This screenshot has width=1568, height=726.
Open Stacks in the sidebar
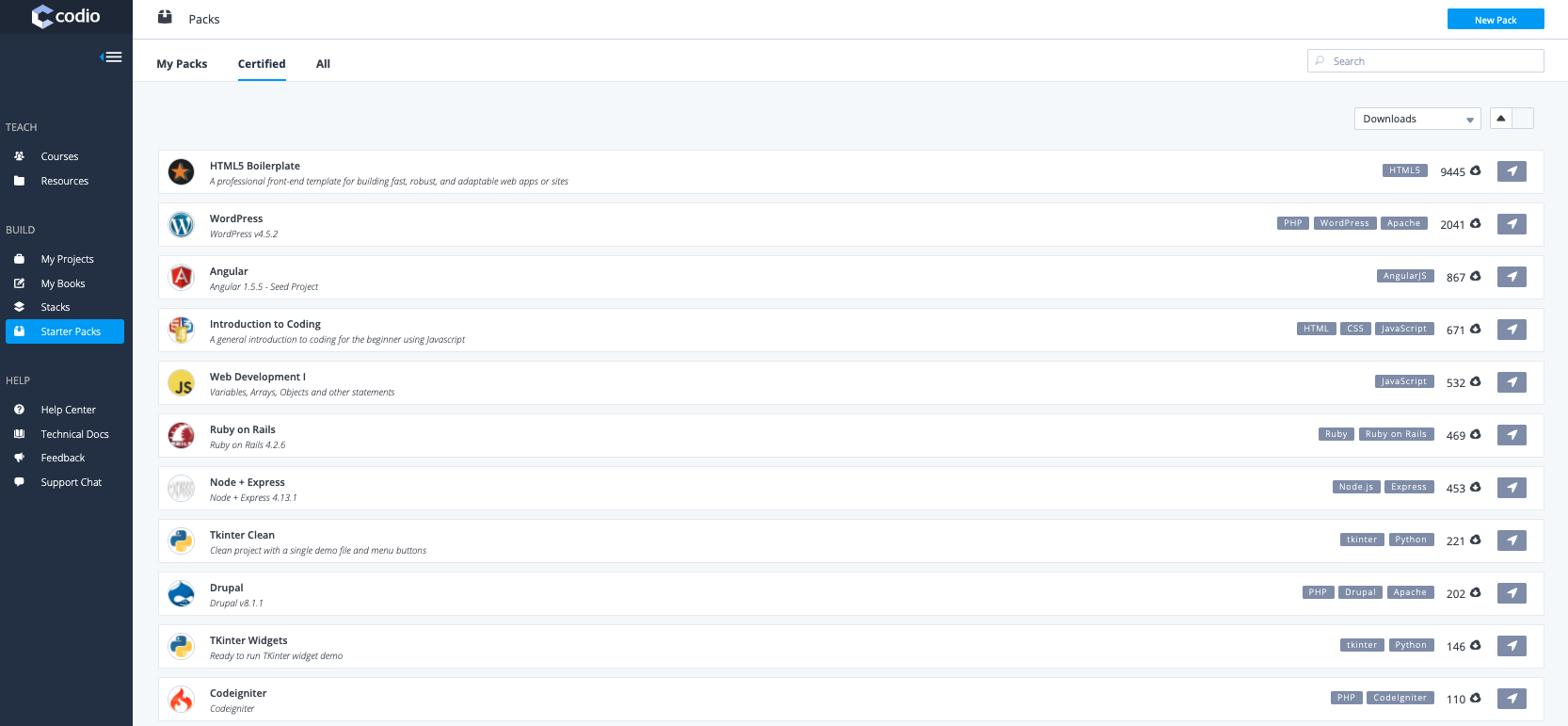[55, 307]
